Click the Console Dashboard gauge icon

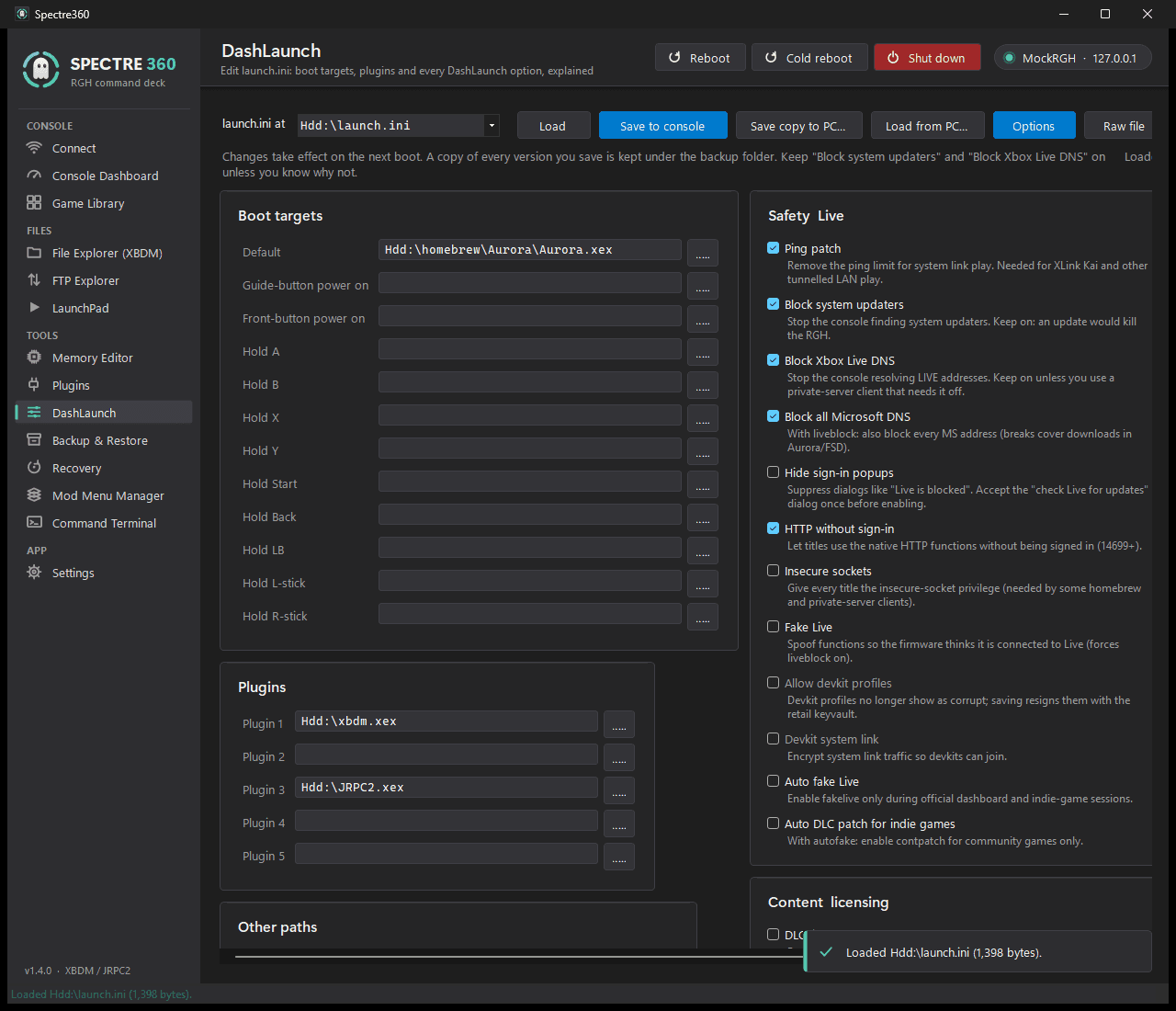[x=34, y=176]
